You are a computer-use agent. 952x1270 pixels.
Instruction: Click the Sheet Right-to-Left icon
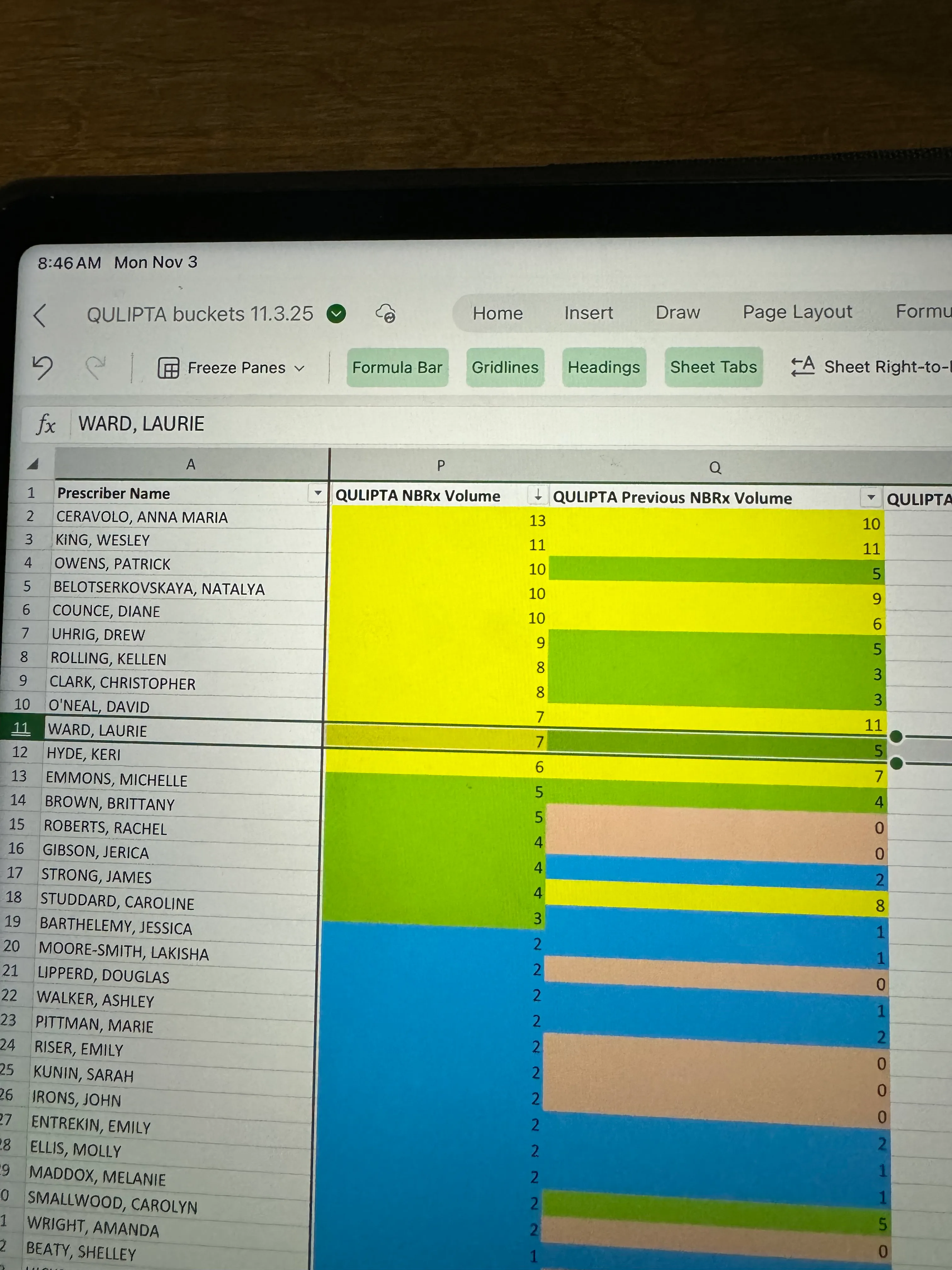pos(803,366)
